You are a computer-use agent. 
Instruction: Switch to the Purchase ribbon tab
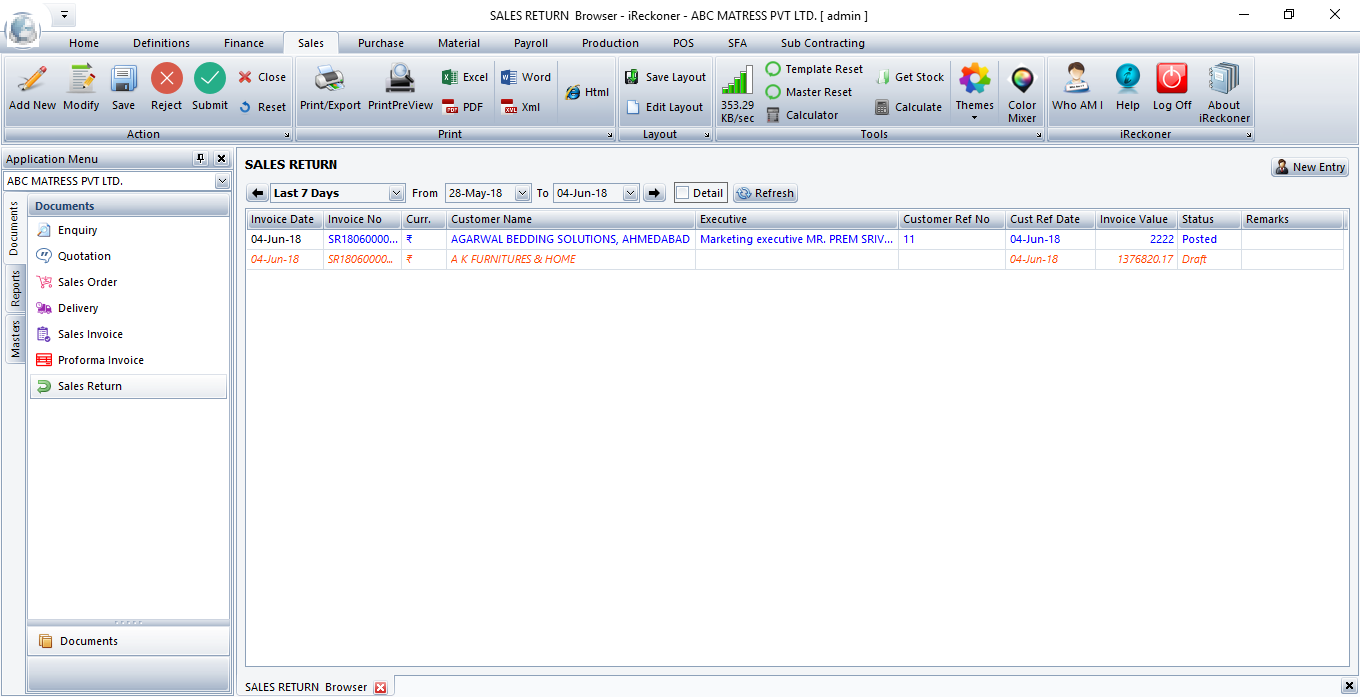(x=381, y=43)
